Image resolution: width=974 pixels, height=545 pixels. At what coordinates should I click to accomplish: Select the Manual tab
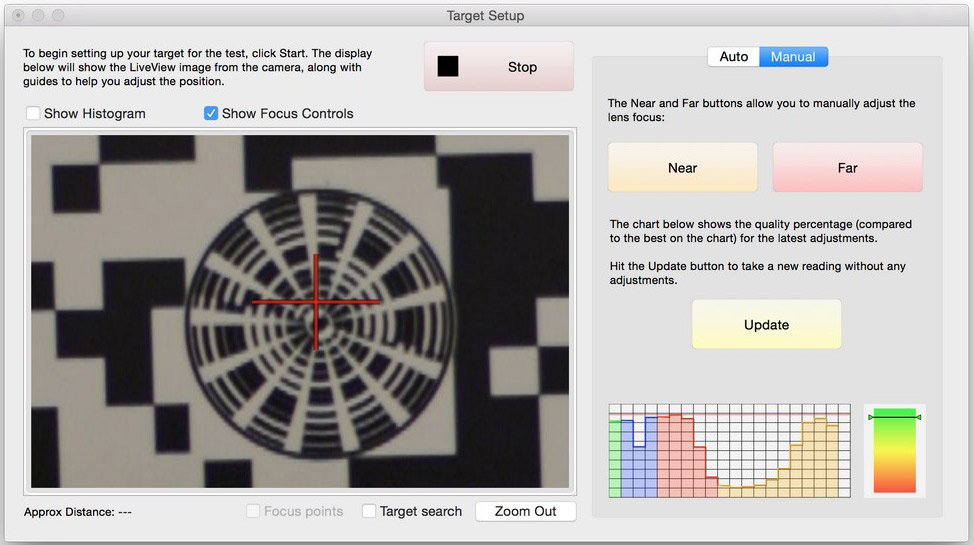(x=793, y=57)
